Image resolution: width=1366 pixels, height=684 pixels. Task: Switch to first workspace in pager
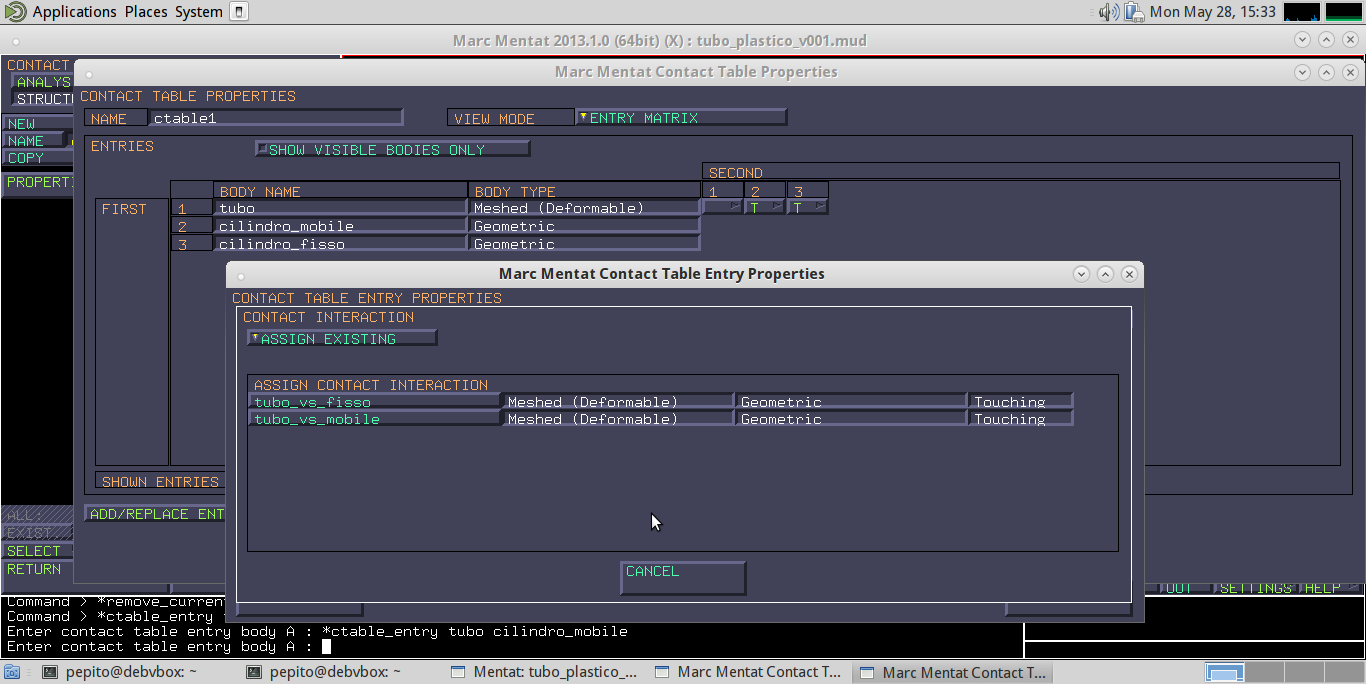[1224, 673]
